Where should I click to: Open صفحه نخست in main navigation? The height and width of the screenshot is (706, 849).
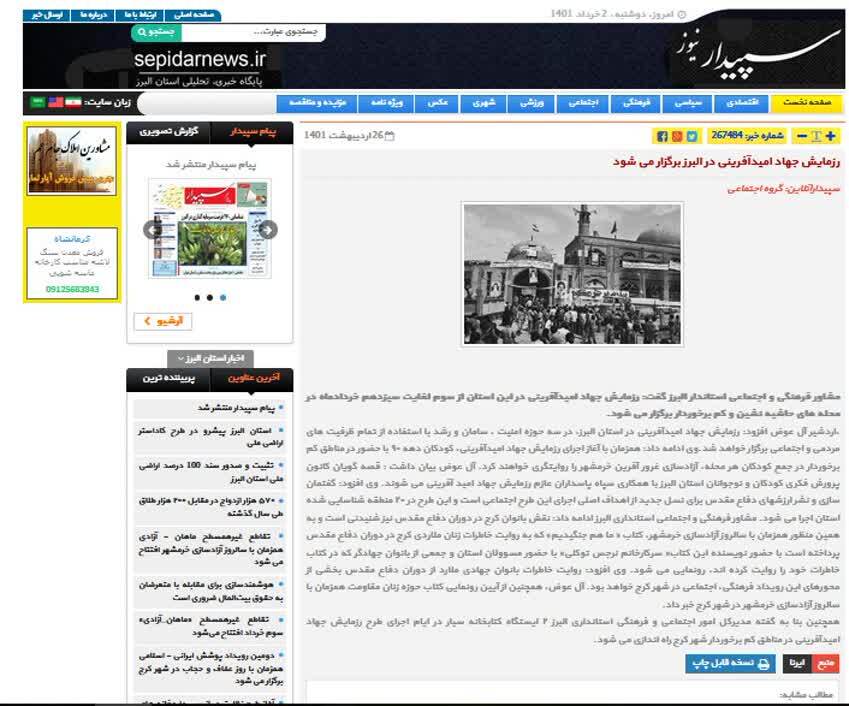tap(807, 103)
